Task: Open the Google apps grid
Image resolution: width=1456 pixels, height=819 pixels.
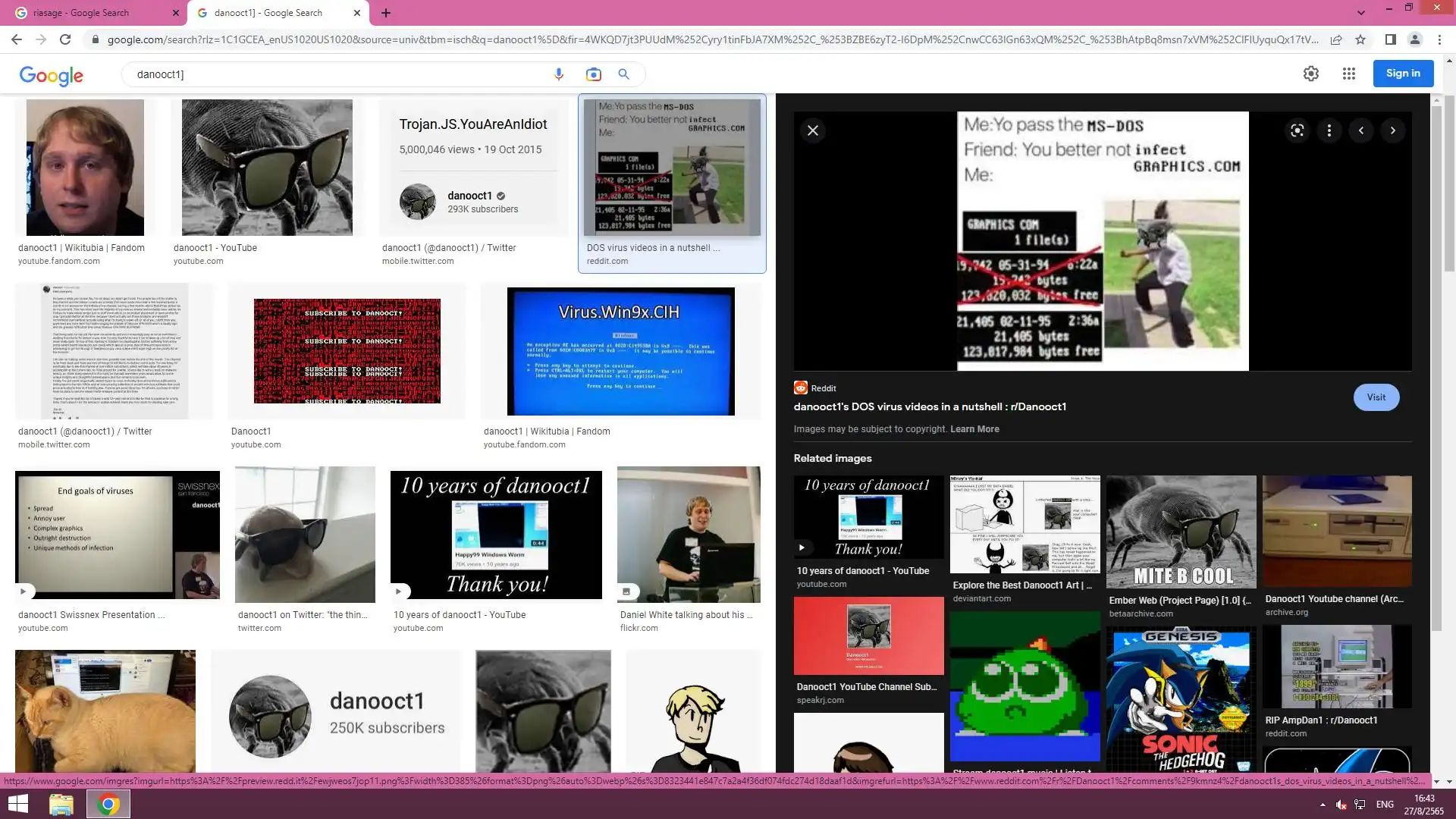Action: coord(1348,74)
